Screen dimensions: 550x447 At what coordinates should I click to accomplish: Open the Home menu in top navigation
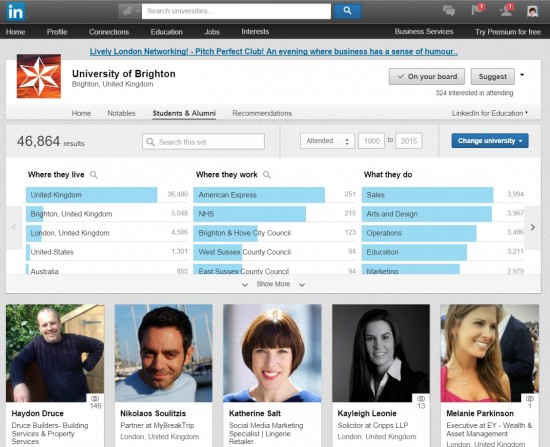coord(15,32)
